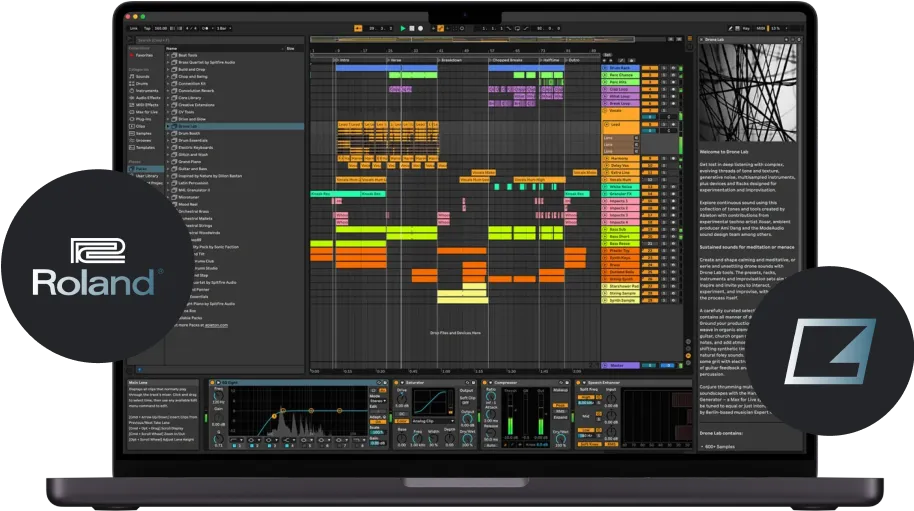Select the Drums category in browser
The image size is (914, 511).
click(142, 83)
